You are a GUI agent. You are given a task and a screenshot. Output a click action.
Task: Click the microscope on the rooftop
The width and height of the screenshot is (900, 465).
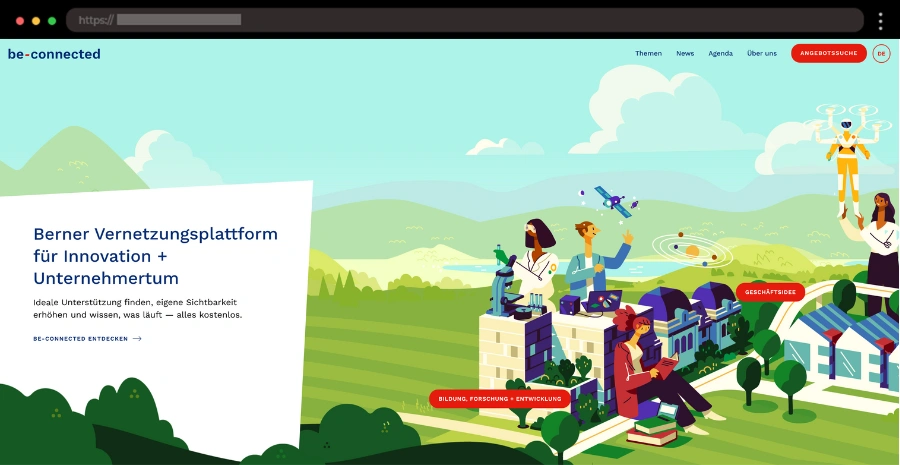pyautogui.click(x=504, y=280)
